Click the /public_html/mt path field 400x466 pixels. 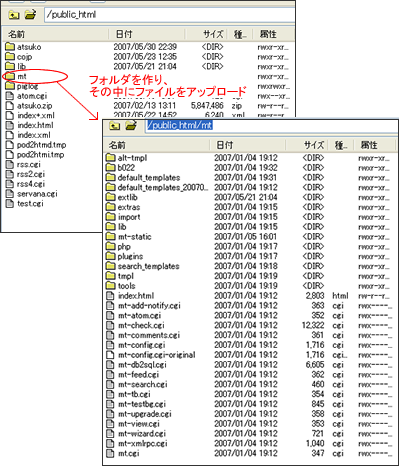[x=271, y=126]
